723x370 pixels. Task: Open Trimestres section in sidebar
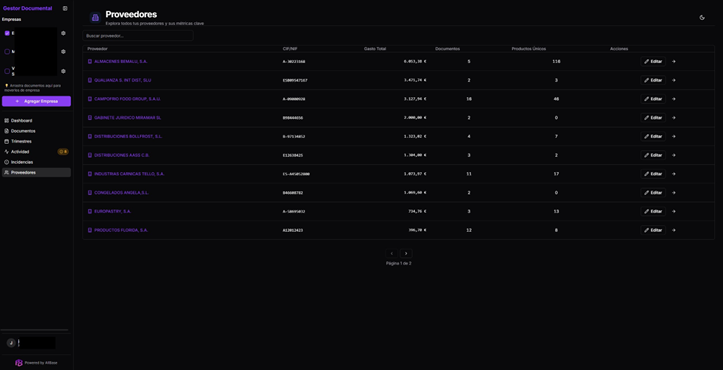[x=36, y=141]
